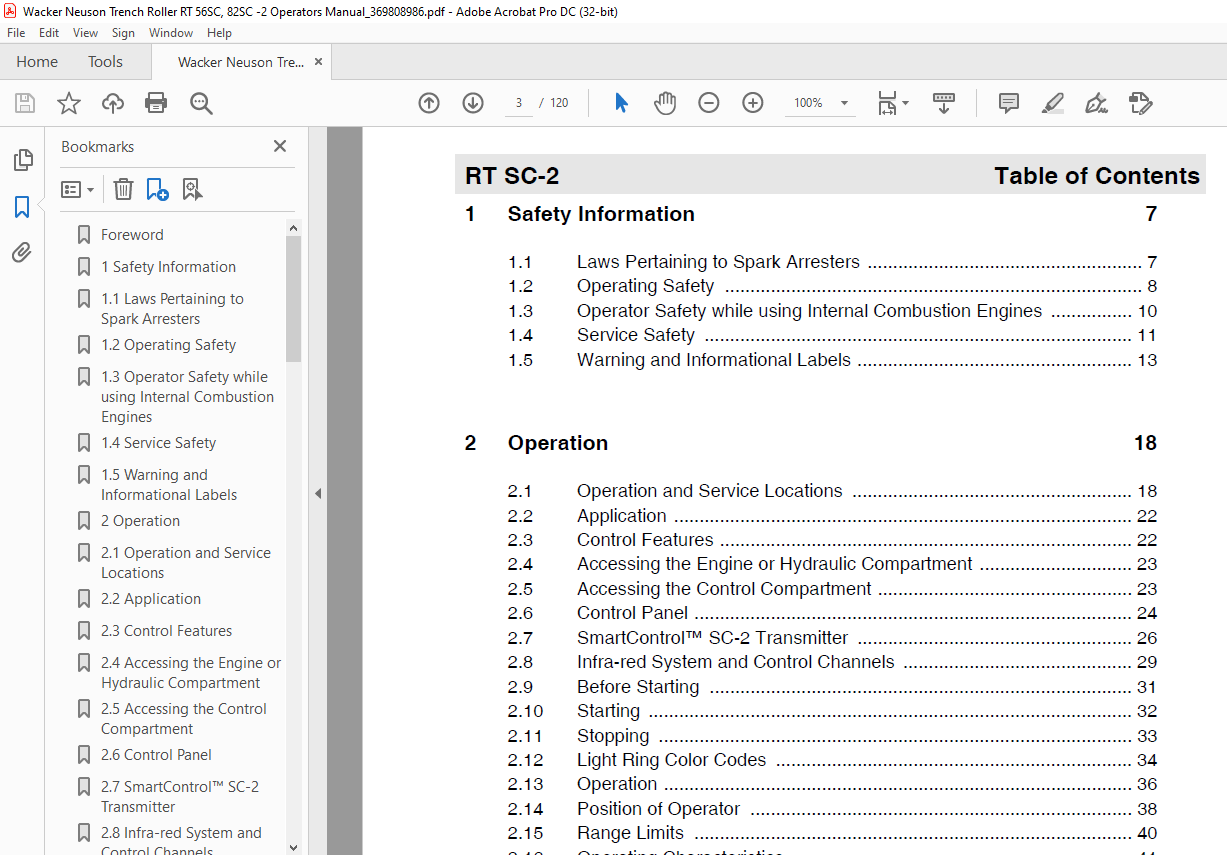Click the bookmarks panel scrollbar thumb

(x=293, y=299)
